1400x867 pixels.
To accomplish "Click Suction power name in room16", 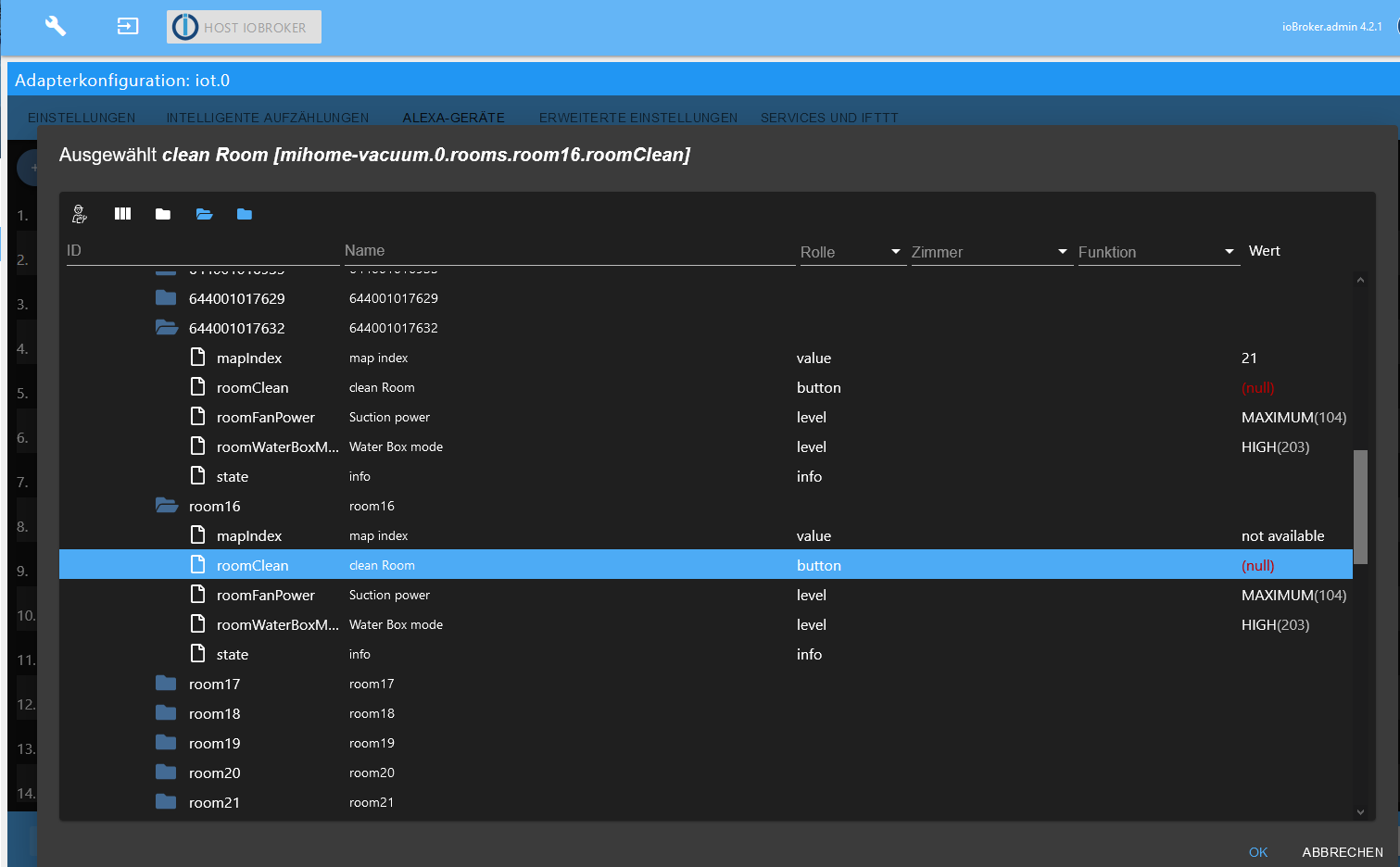I will (x=389, y=595).
